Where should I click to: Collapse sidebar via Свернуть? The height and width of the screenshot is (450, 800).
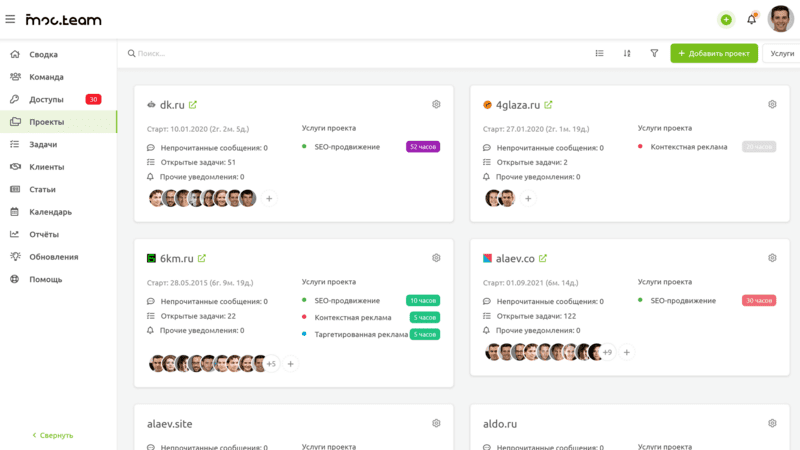click(53, 435)
